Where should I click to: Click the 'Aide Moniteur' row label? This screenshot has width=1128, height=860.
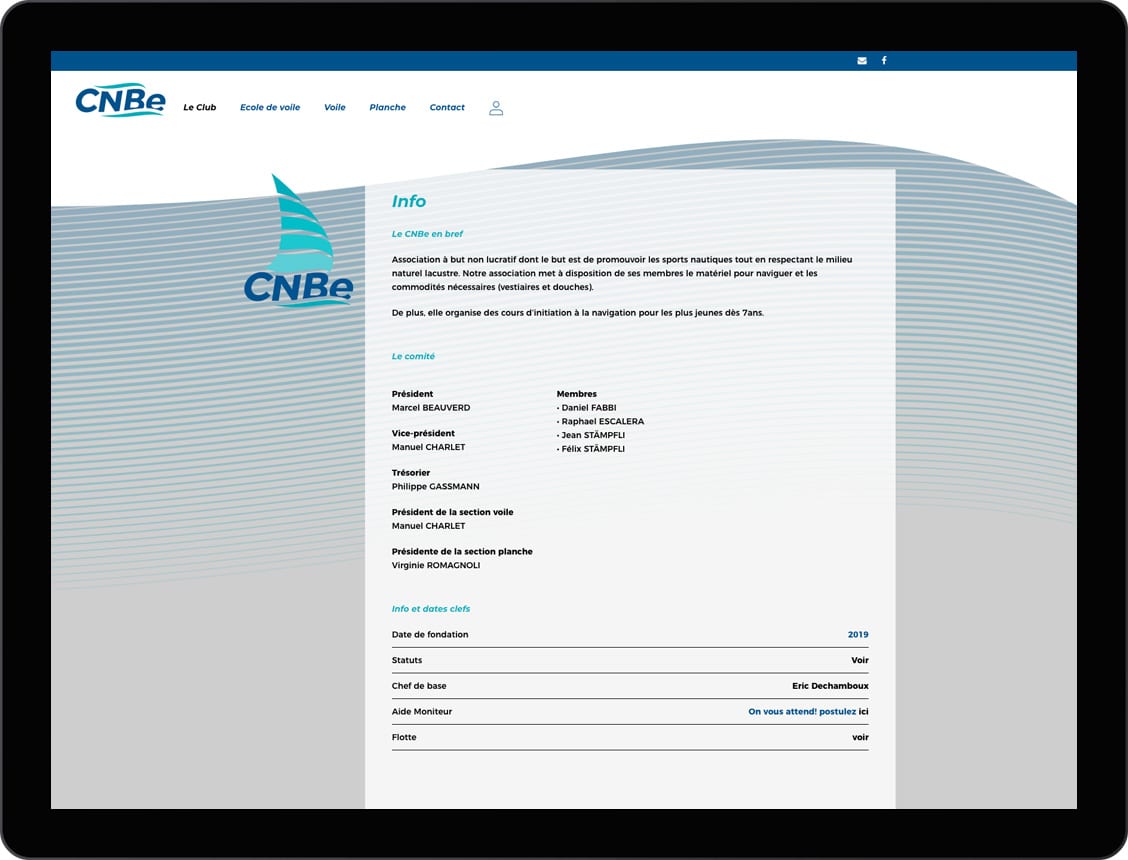tap(422, 712)
